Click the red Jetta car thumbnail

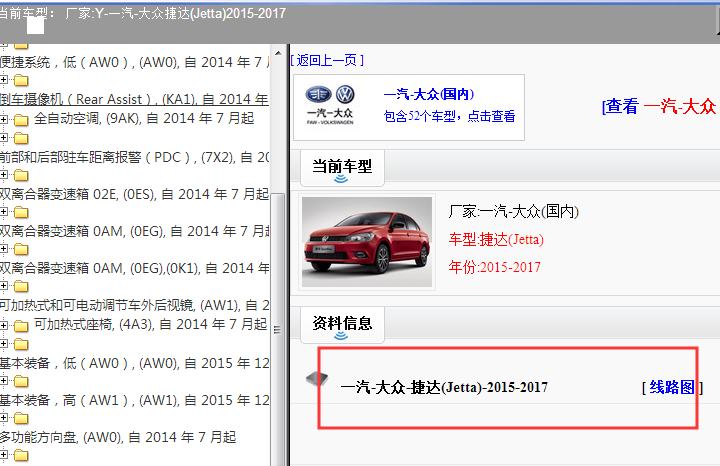(367, 242)
